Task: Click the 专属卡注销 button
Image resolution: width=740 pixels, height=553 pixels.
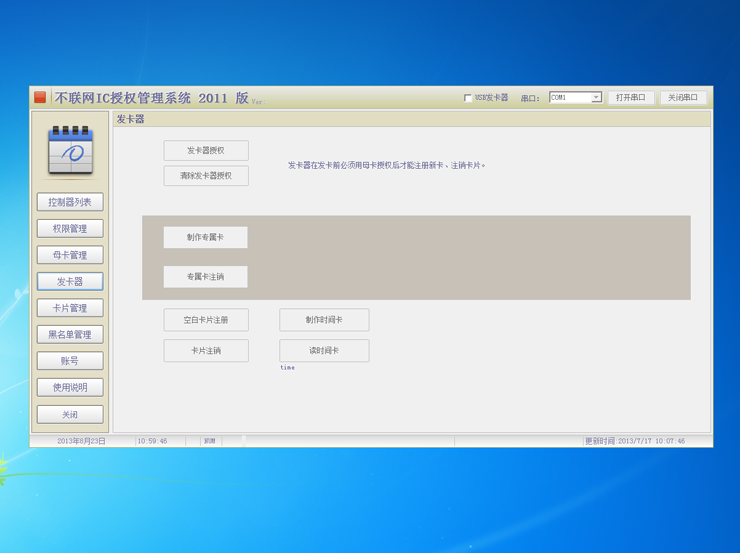Action: 205,276
